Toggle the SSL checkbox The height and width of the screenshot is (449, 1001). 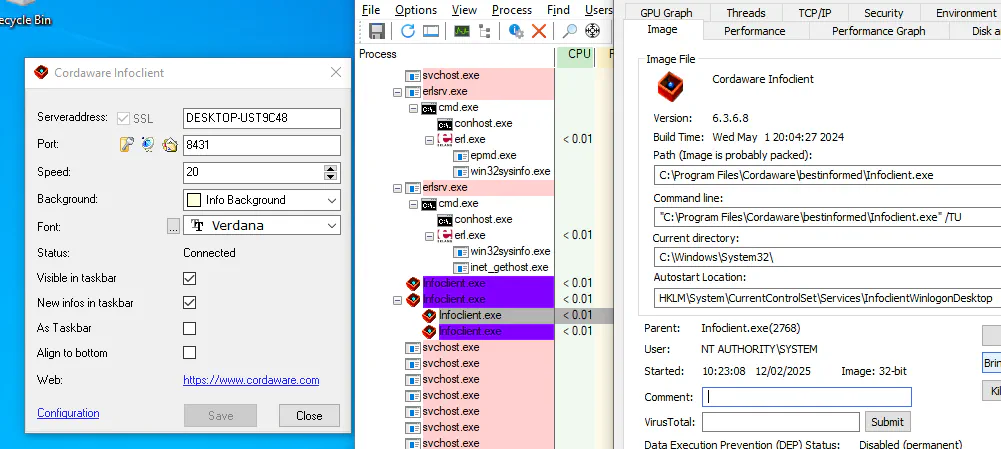pos(124,118)
